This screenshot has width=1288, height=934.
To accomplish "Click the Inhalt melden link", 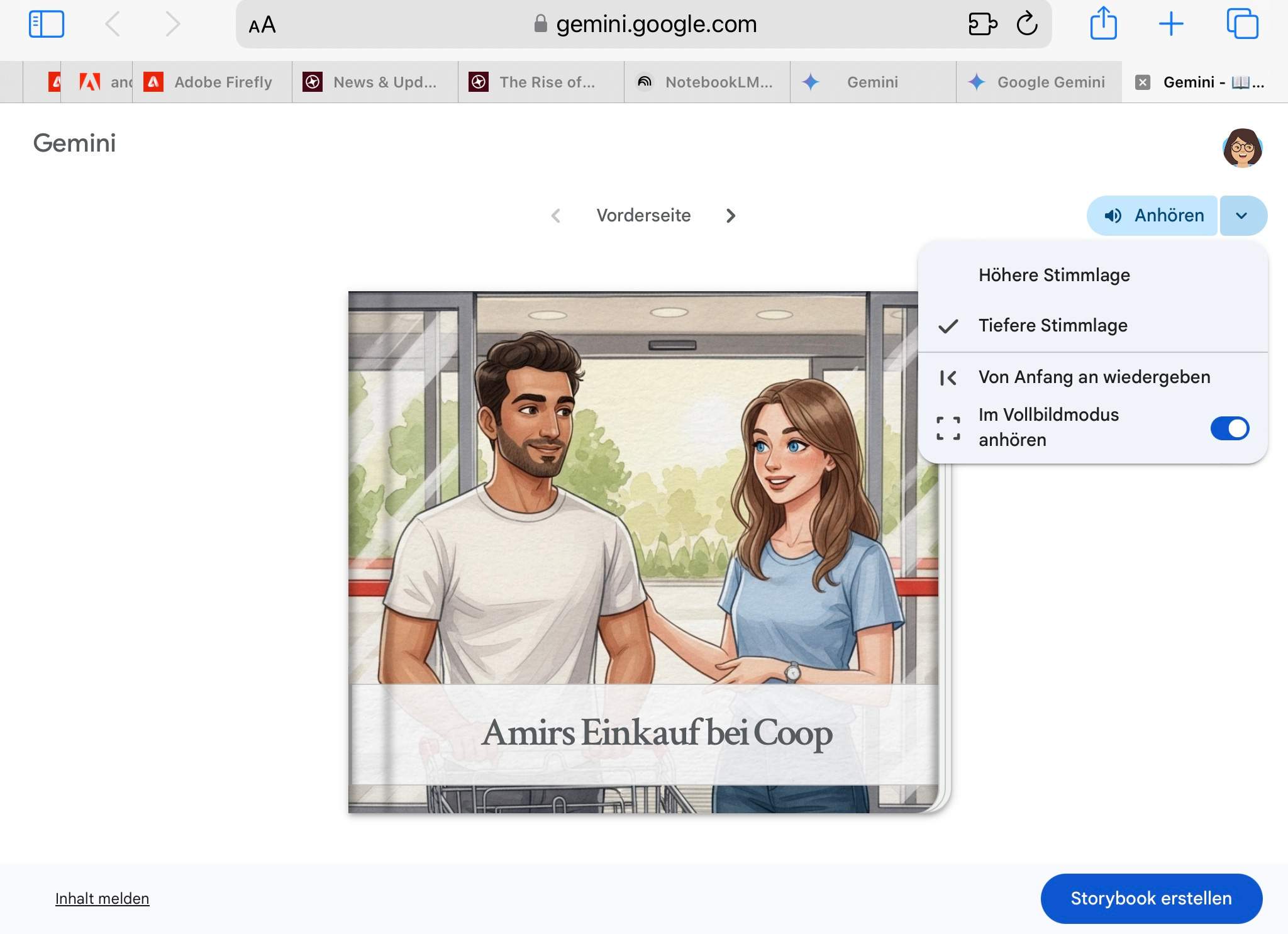I will click(x=102, y=899).
